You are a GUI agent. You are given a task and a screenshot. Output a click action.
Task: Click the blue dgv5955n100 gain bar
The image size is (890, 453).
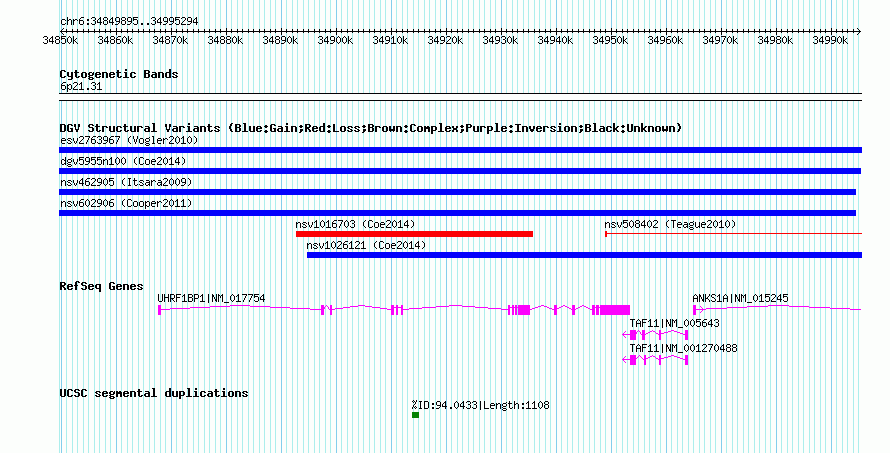[x=460, y=171]
